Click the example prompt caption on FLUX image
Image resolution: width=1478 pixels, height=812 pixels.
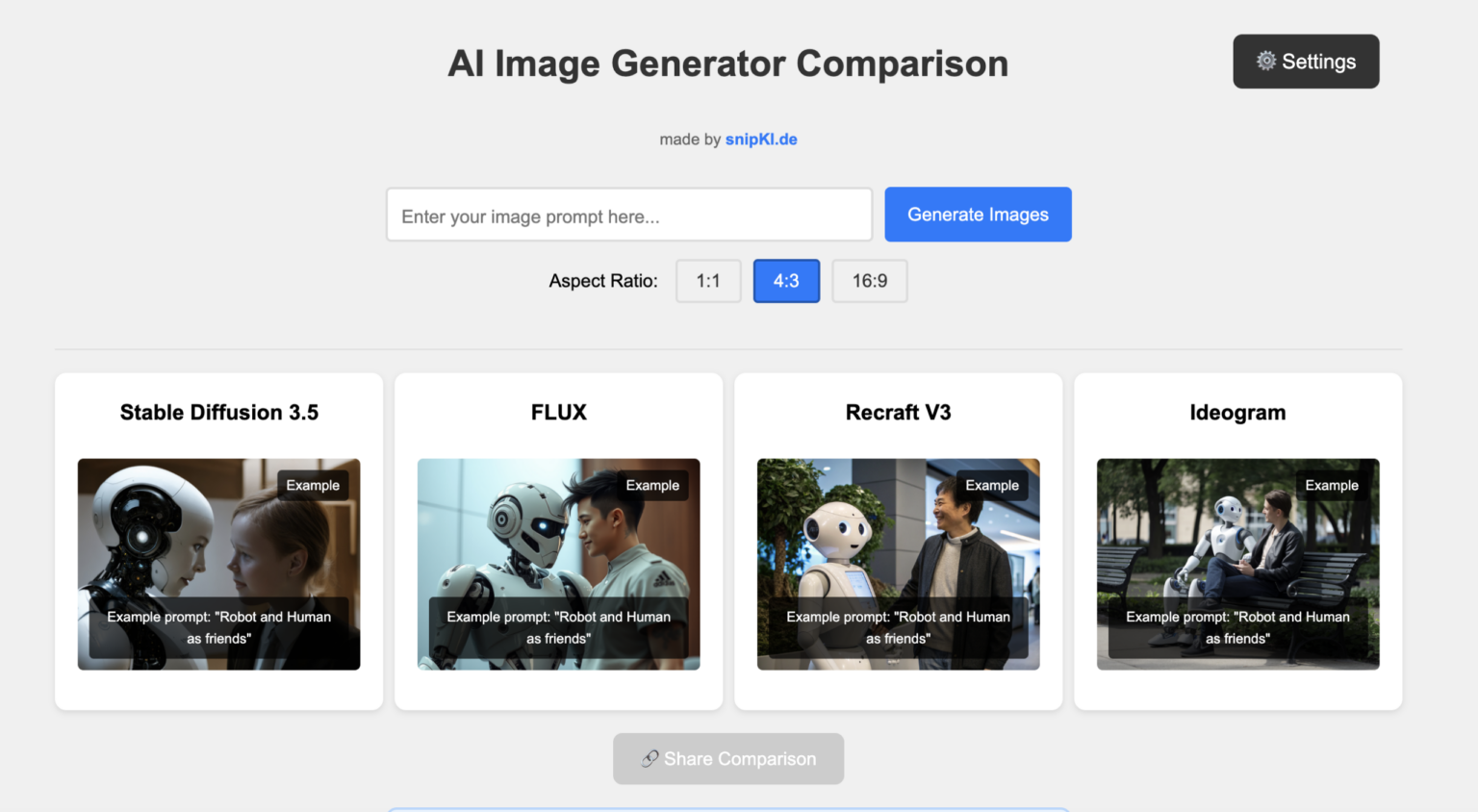click(x=558, y=627)
